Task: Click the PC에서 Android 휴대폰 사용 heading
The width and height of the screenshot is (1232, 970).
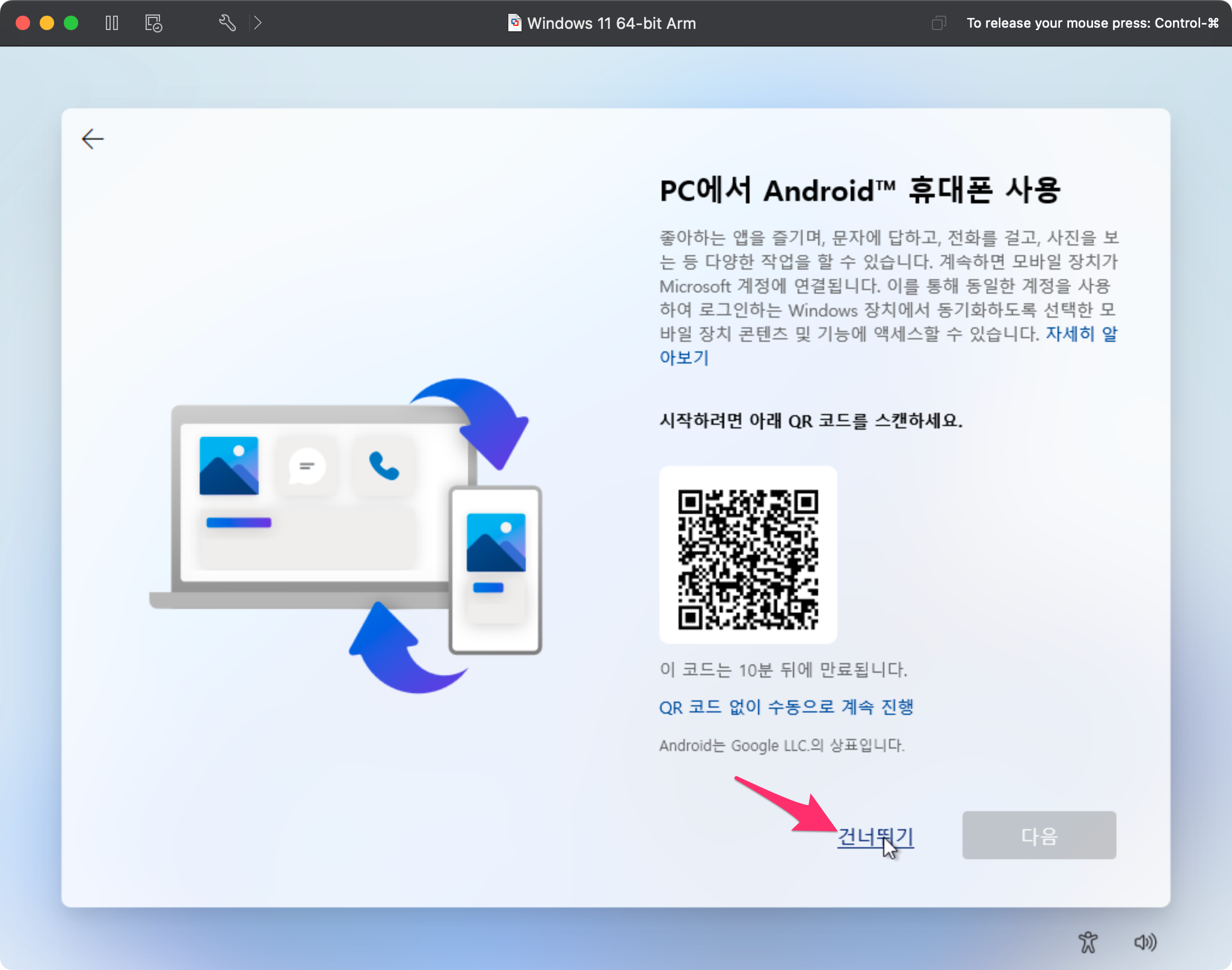Action: click(x=860, y=190)
